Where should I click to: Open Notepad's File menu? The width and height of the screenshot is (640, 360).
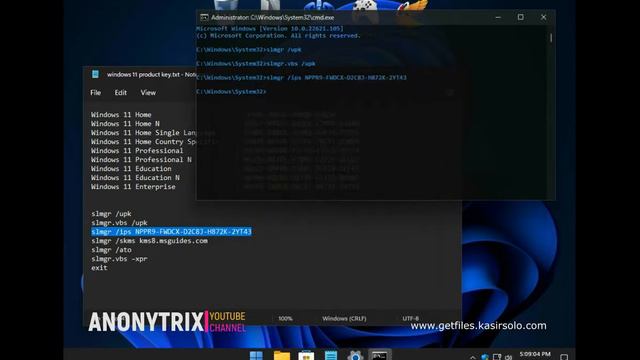(96, 93)
